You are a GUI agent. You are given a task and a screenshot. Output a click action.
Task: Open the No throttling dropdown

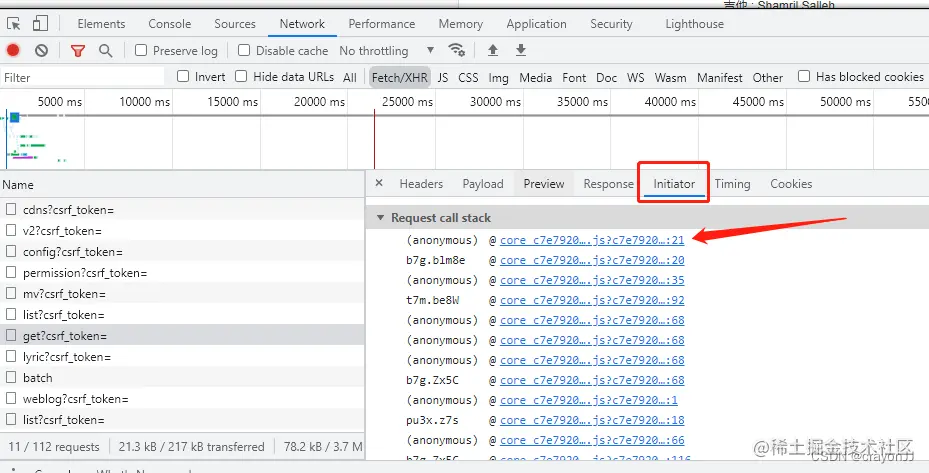[x=387, y=50]
